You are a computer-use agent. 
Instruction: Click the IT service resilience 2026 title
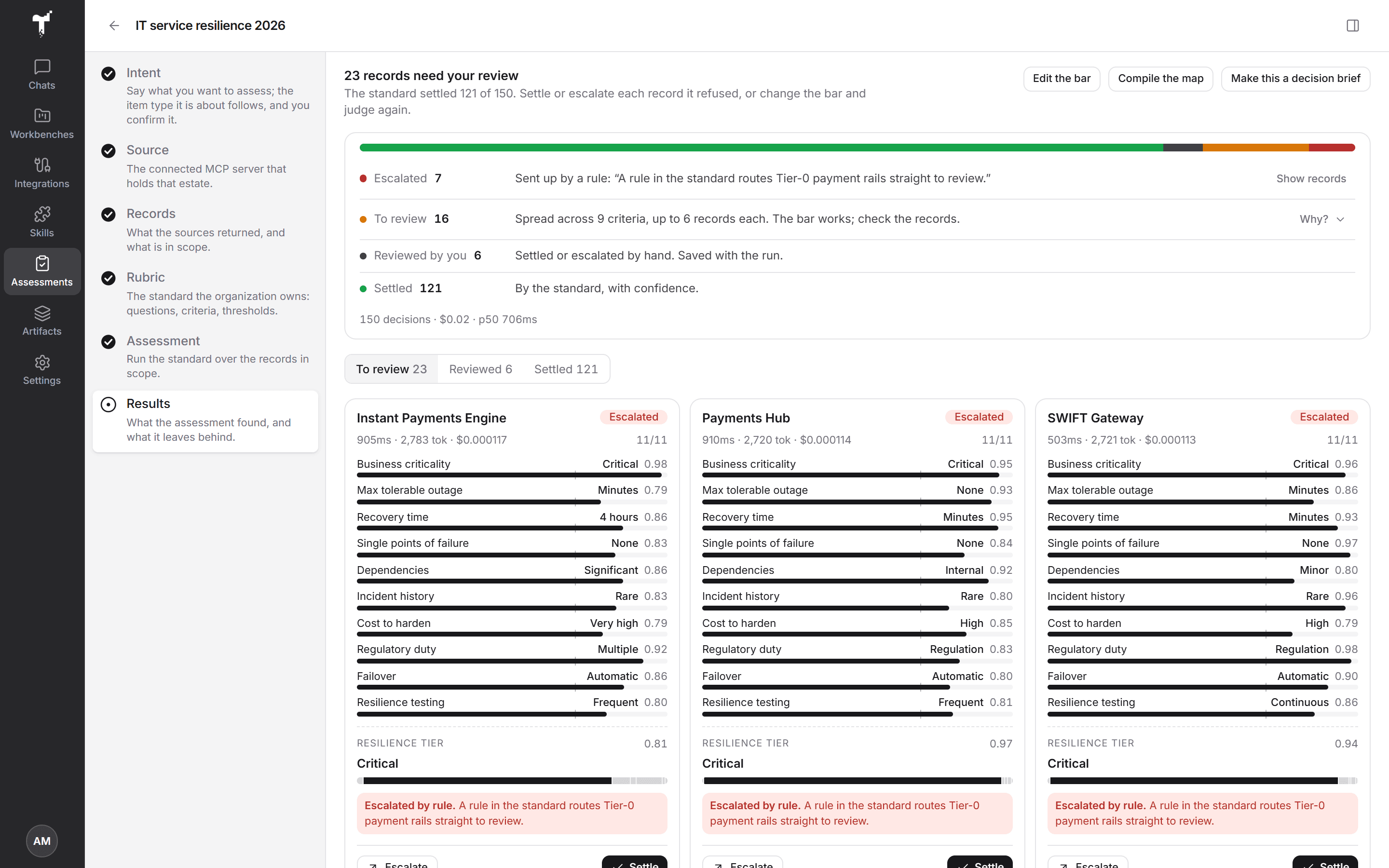210,25
